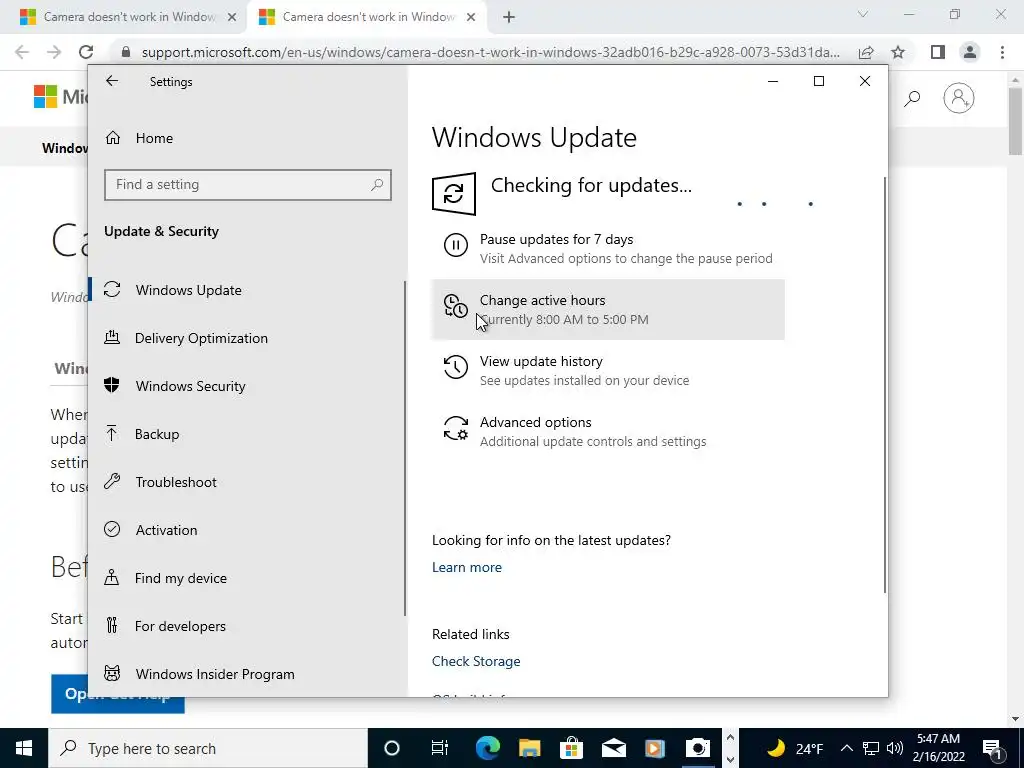Click Chrome forward navigation button
The image size is (1024, 768).
click(54, 52)
